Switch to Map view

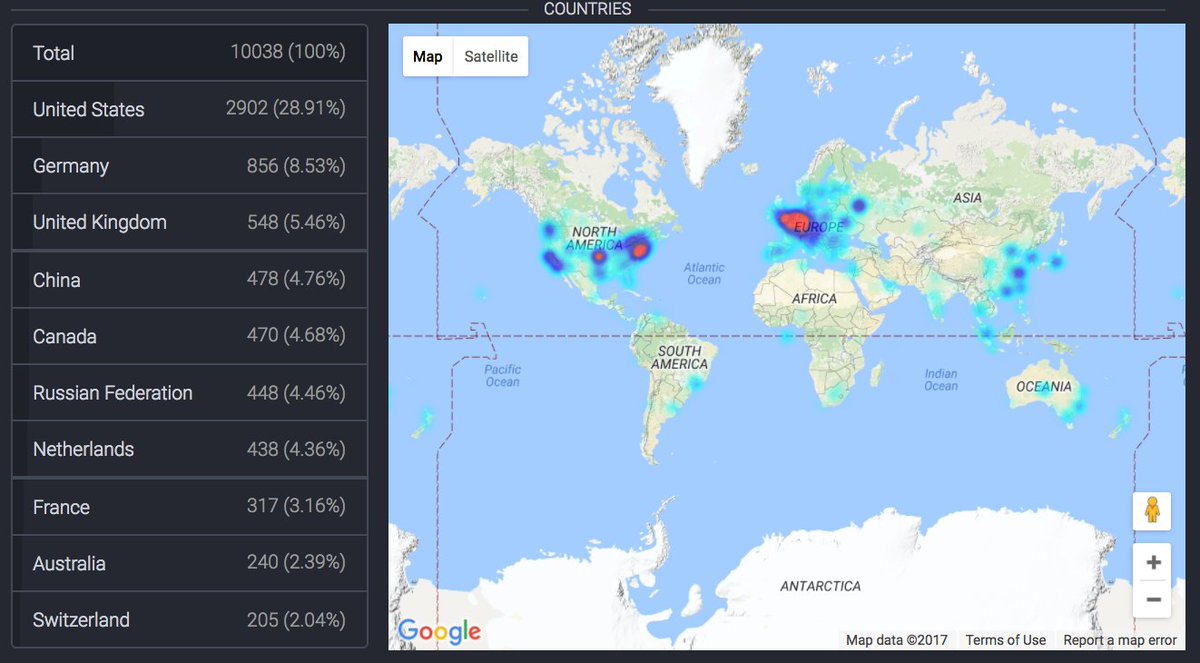tap(427, 56)
